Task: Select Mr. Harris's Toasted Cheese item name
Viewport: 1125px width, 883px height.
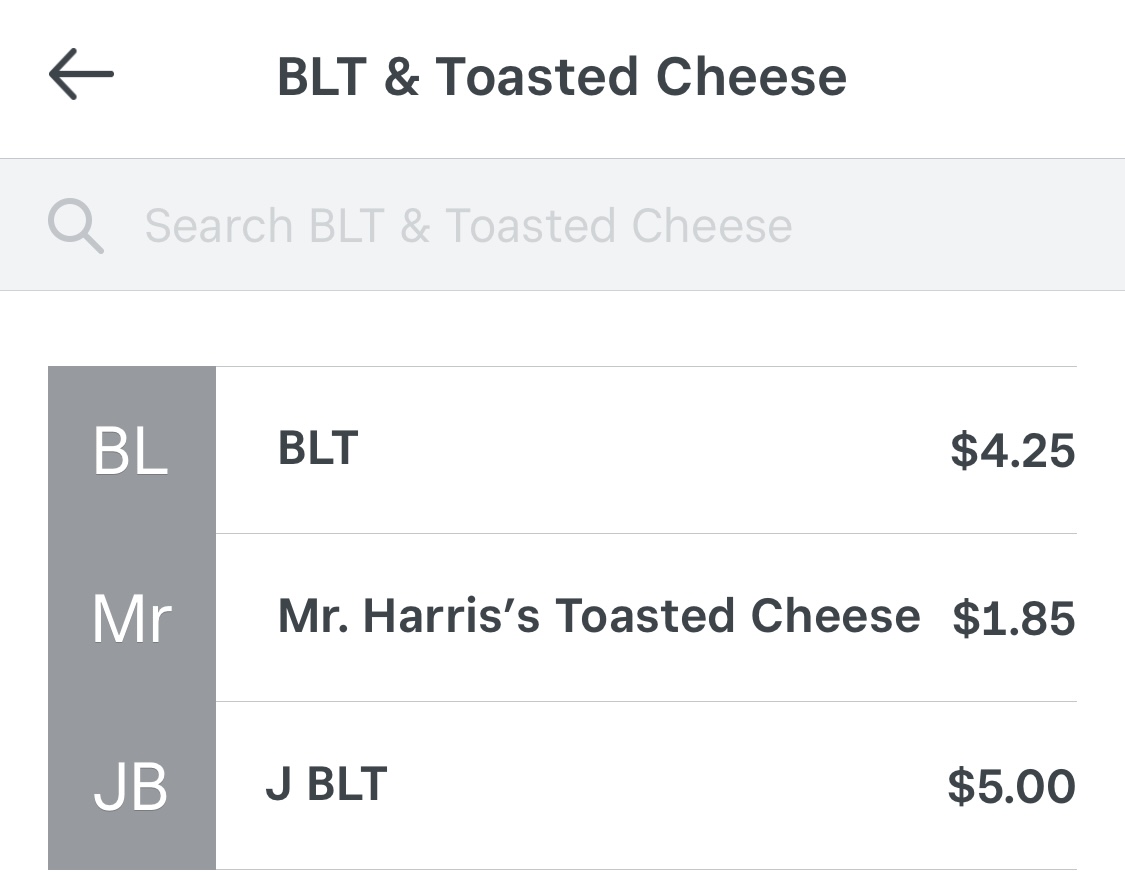Action: (598, 616)
